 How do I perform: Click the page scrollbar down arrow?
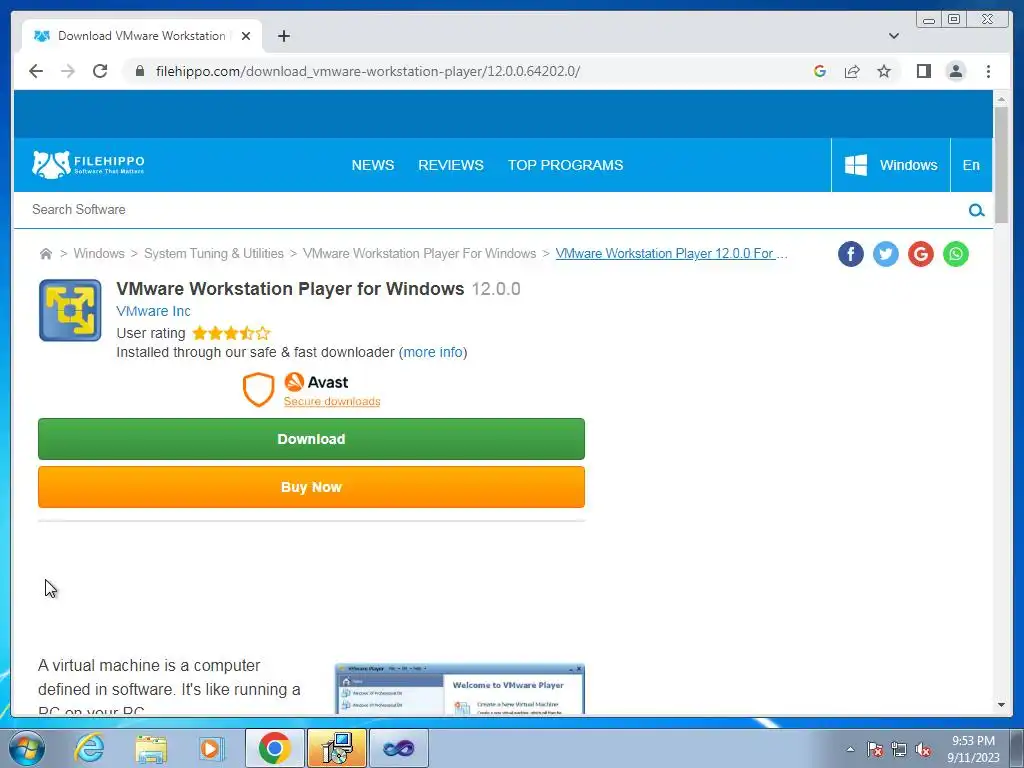pos(1001,705)
